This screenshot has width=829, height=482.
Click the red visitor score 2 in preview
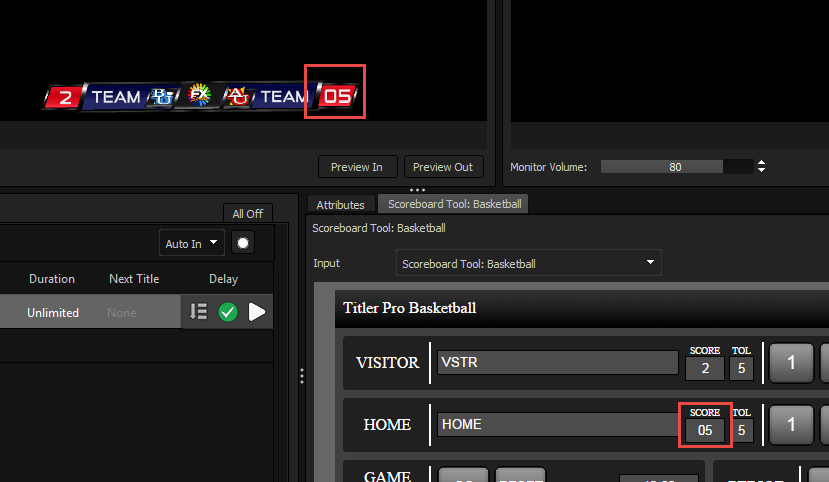coord(65,97)
